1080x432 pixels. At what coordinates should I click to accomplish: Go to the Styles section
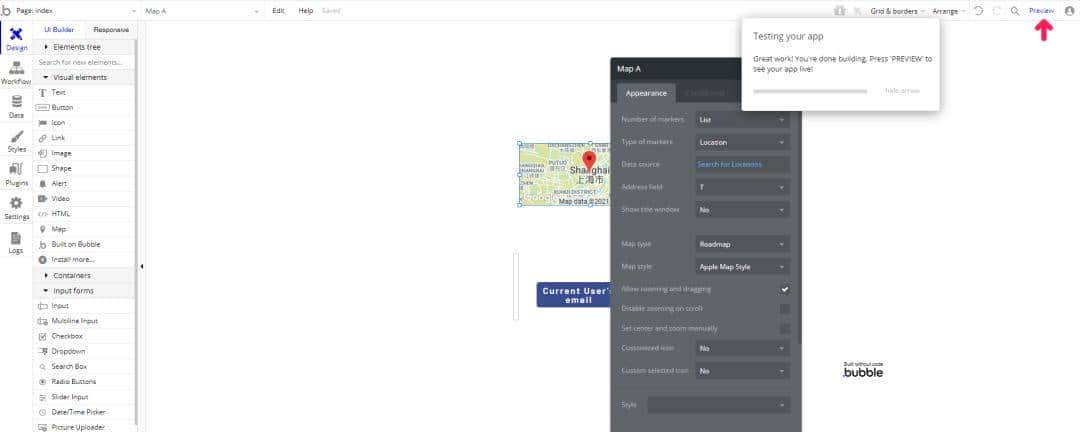pyautogui.click(x=16, y=141)
